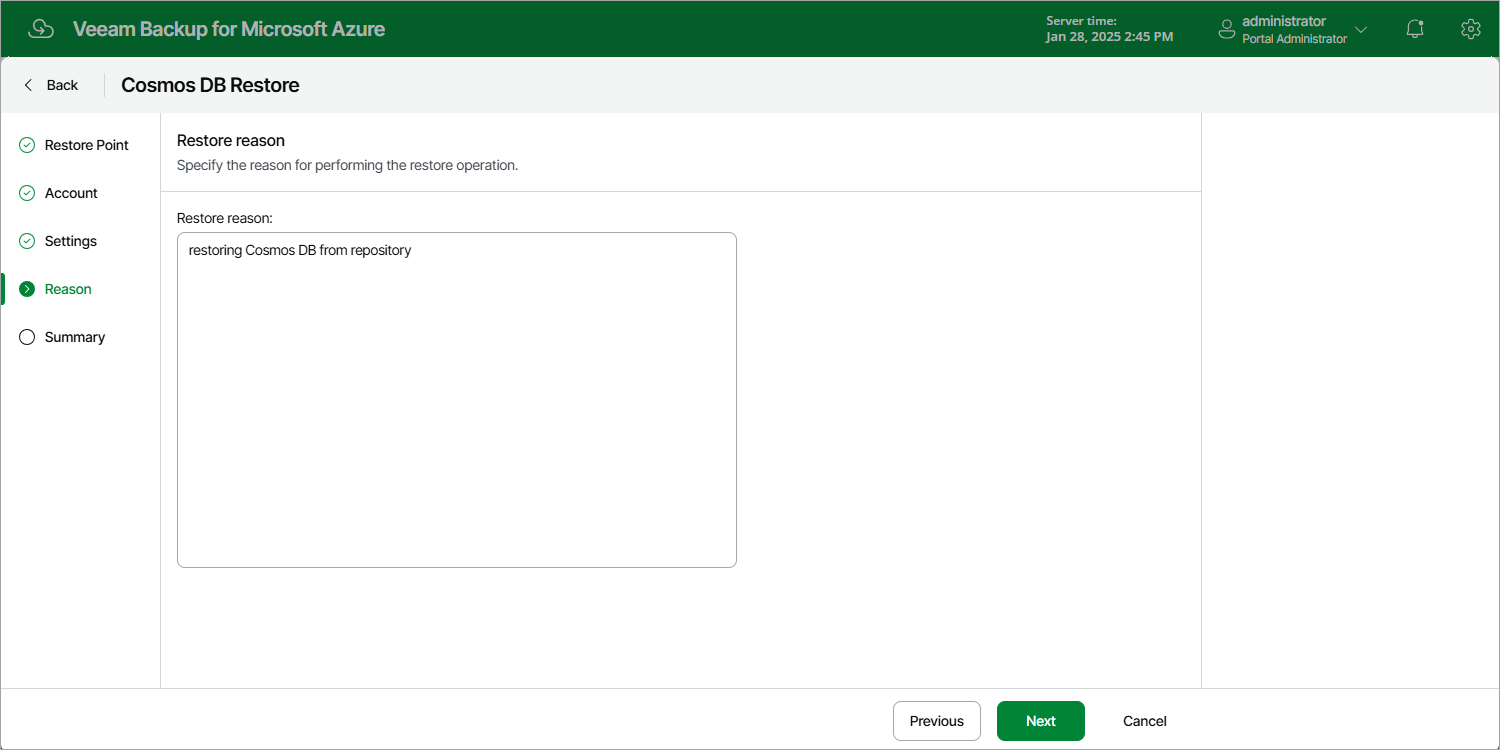1500x750 pixels.
Task: Click the 'Restore reason:' field label
Action: click(x=225, y=217)
